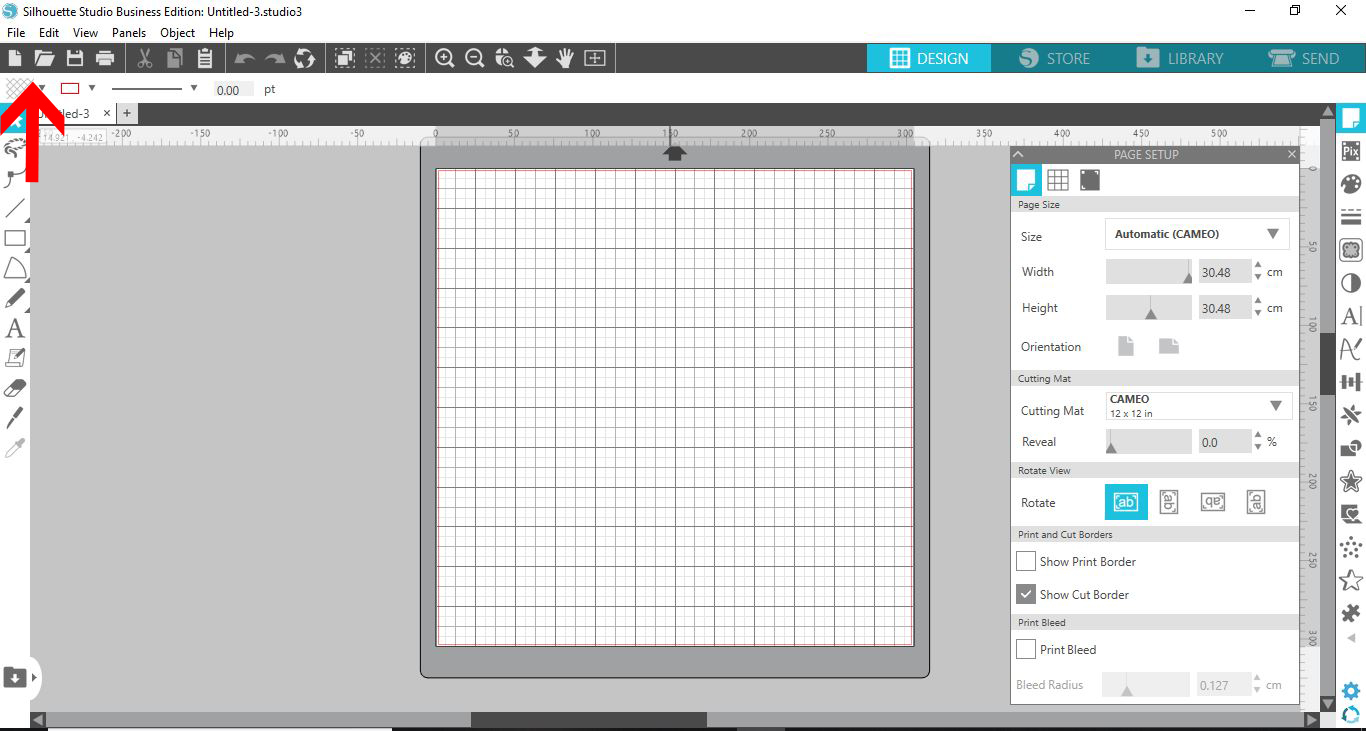Zoom in using the magnifier plus icon
Screen dimensions: 1366x731
[x=445, y=58]
